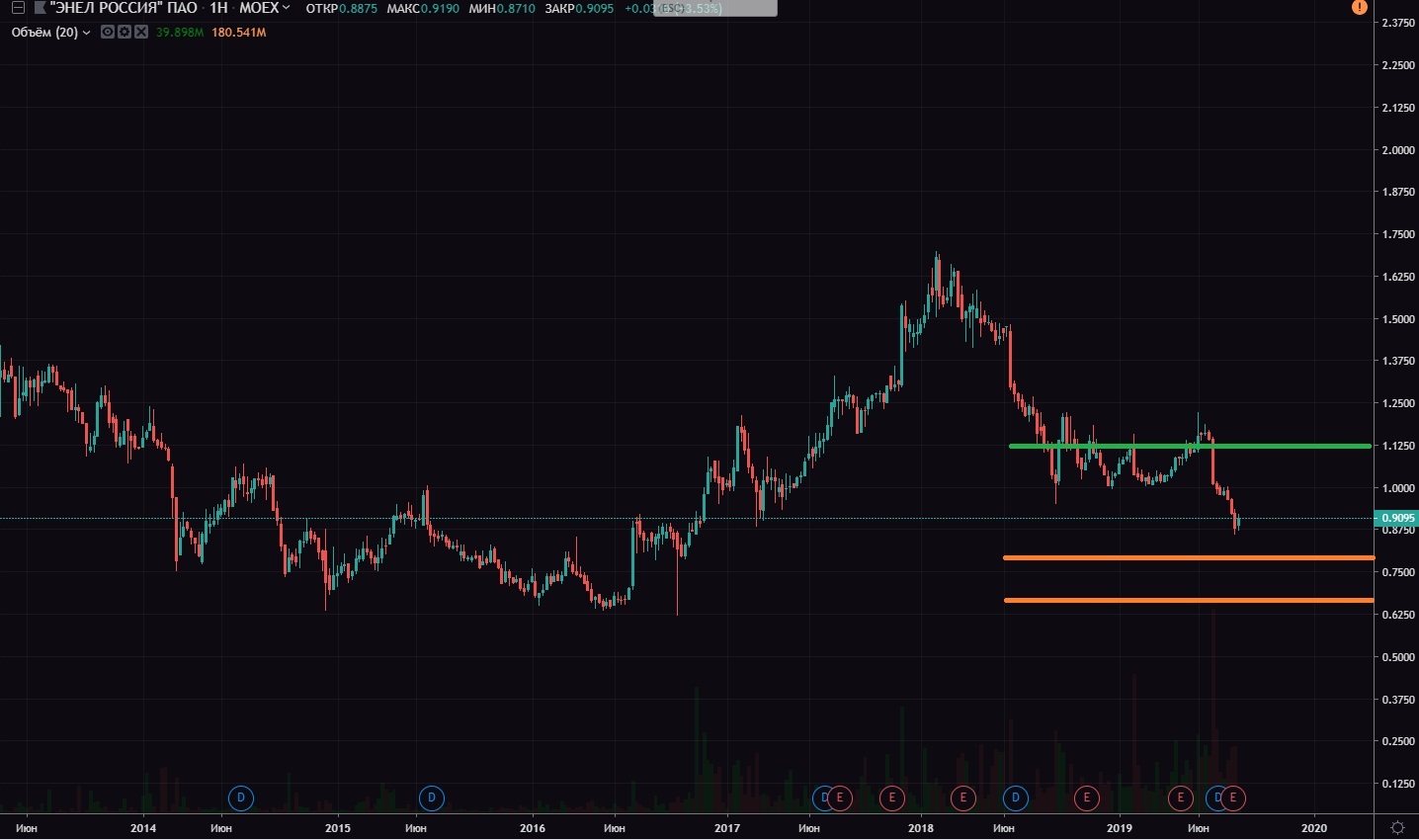Collapse the chart legend with minus box
Screen dimensions: 1419x840
coord(17,9)
